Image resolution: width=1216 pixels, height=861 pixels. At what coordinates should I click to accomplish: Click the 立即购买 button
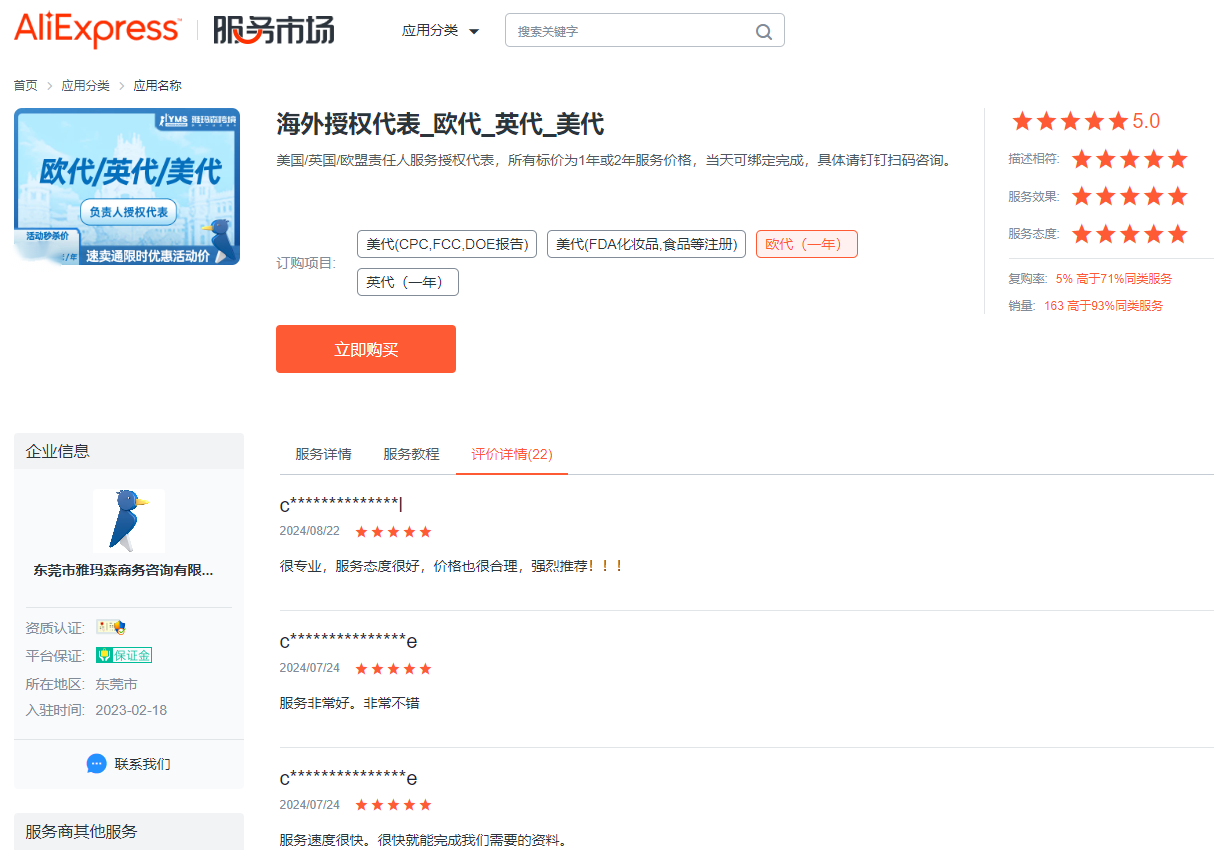coord(366,349)
